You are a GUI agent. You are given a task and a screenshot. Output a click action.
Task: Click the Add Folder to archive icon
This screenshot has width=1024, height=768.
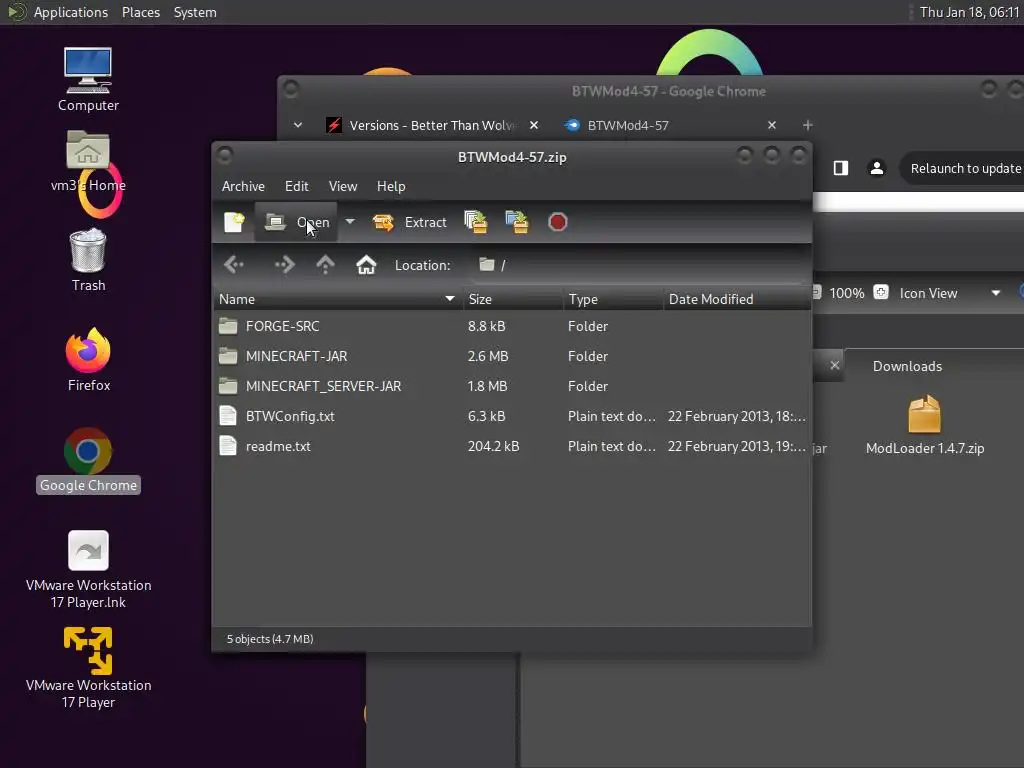(x=517, y=222)
